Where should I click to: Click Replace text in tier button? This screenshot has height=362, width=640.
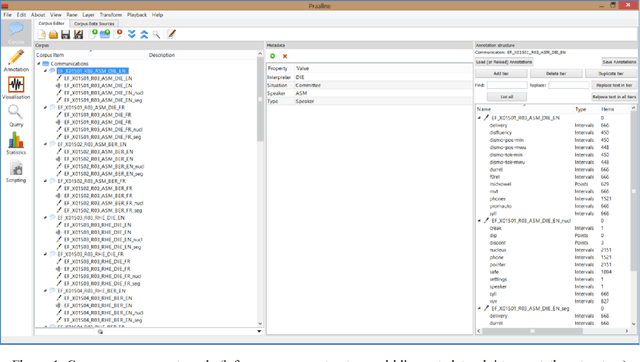pos(614,85)
